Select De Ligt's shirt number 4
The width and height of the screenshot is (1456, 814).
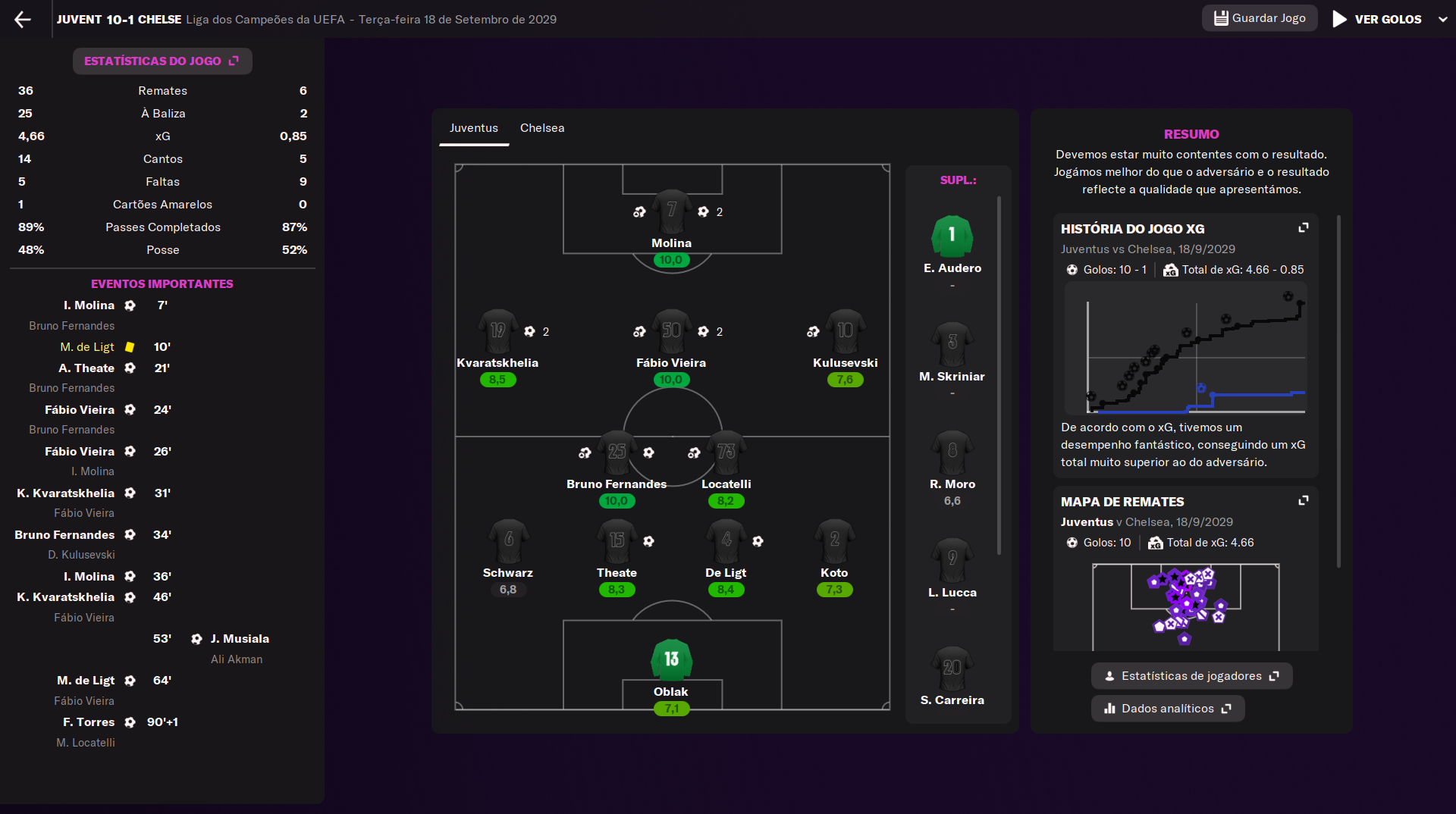pos(726,541)
